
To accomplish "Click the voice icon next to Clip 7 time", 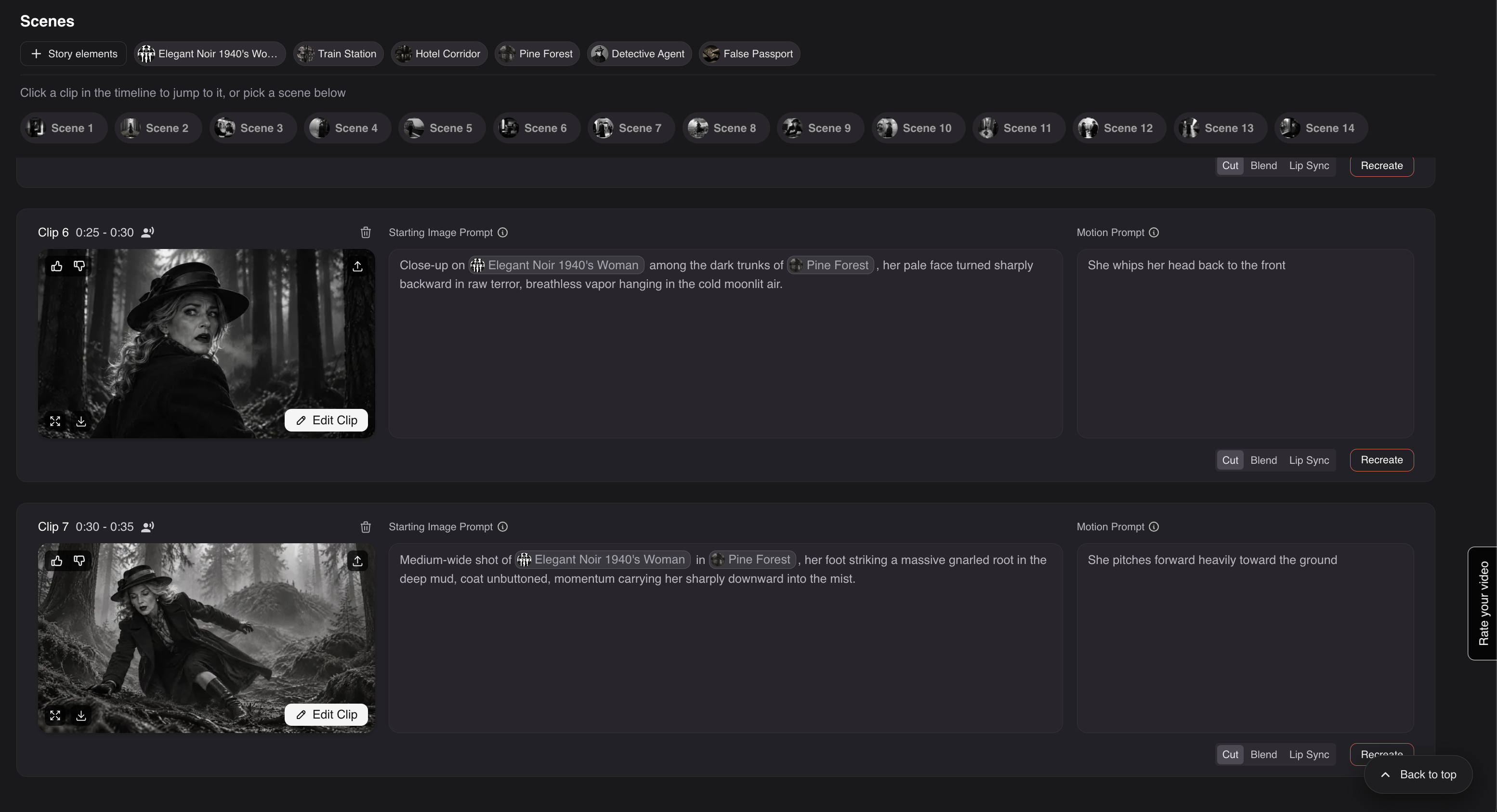I will (x=147, y=527).
